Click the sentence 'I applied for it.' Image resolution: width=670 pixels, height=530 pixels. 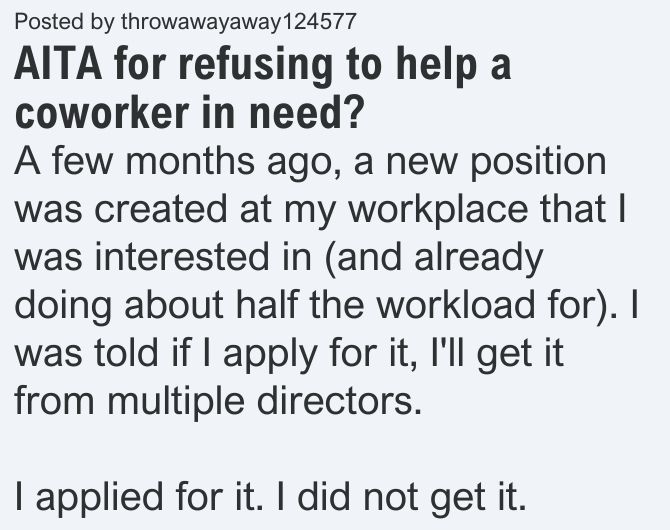pos(139,498)
